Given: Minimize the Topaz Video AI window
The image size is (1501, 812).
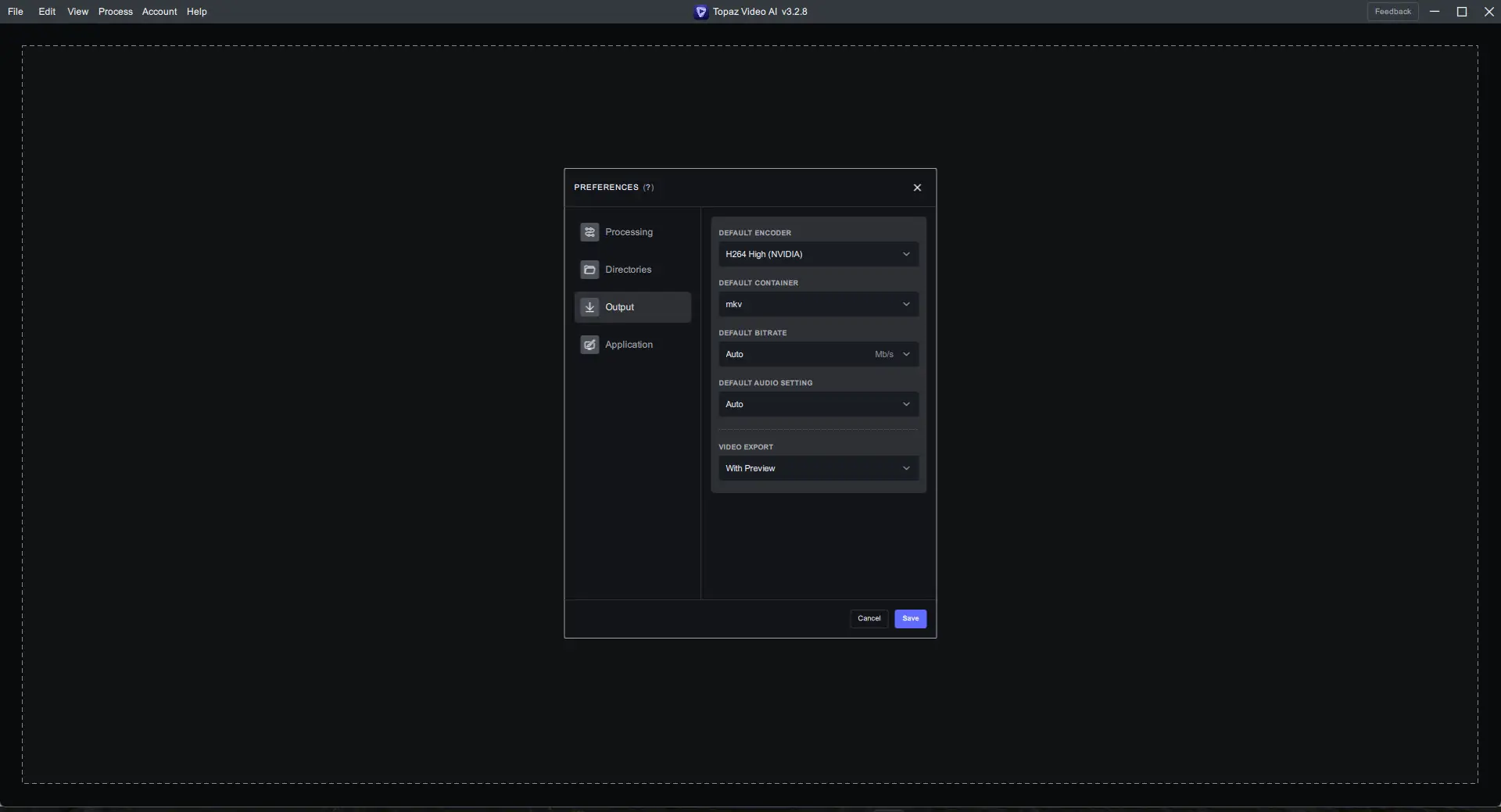Looking at the screenshot, I should 1435,12.
